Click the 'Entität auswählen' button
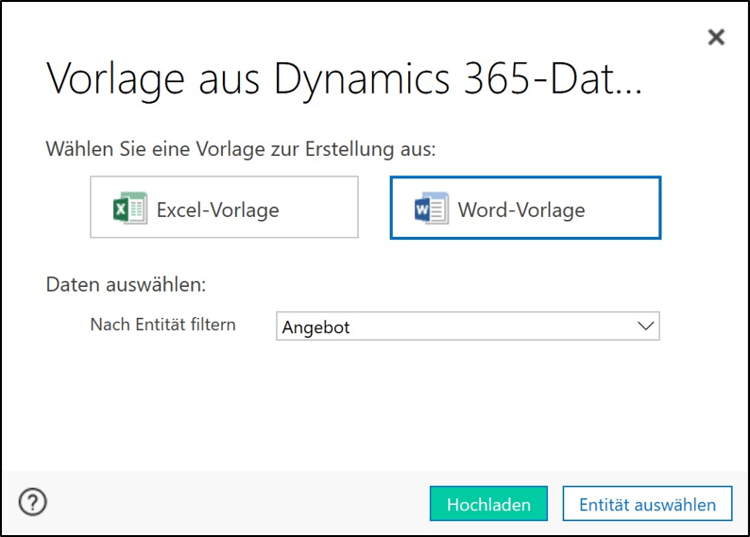750x537 pixels. [x=647, y=504]
